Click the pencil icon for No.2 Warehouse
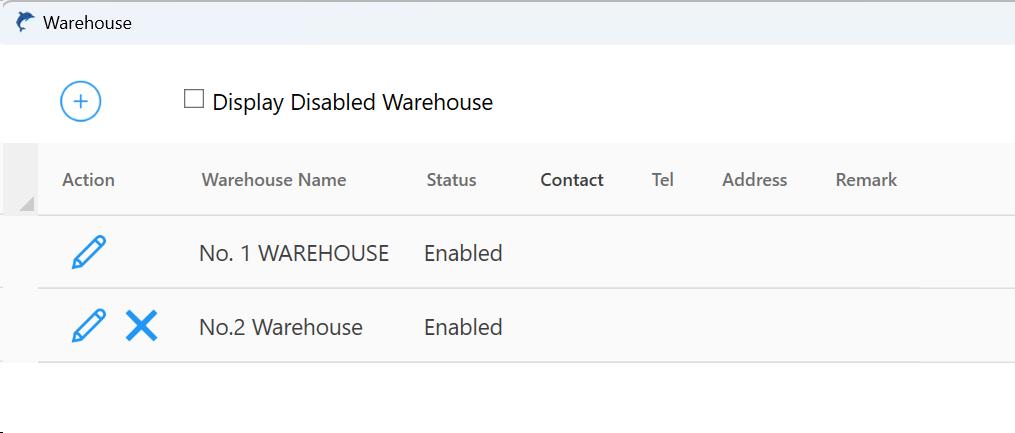 point(89,325)
